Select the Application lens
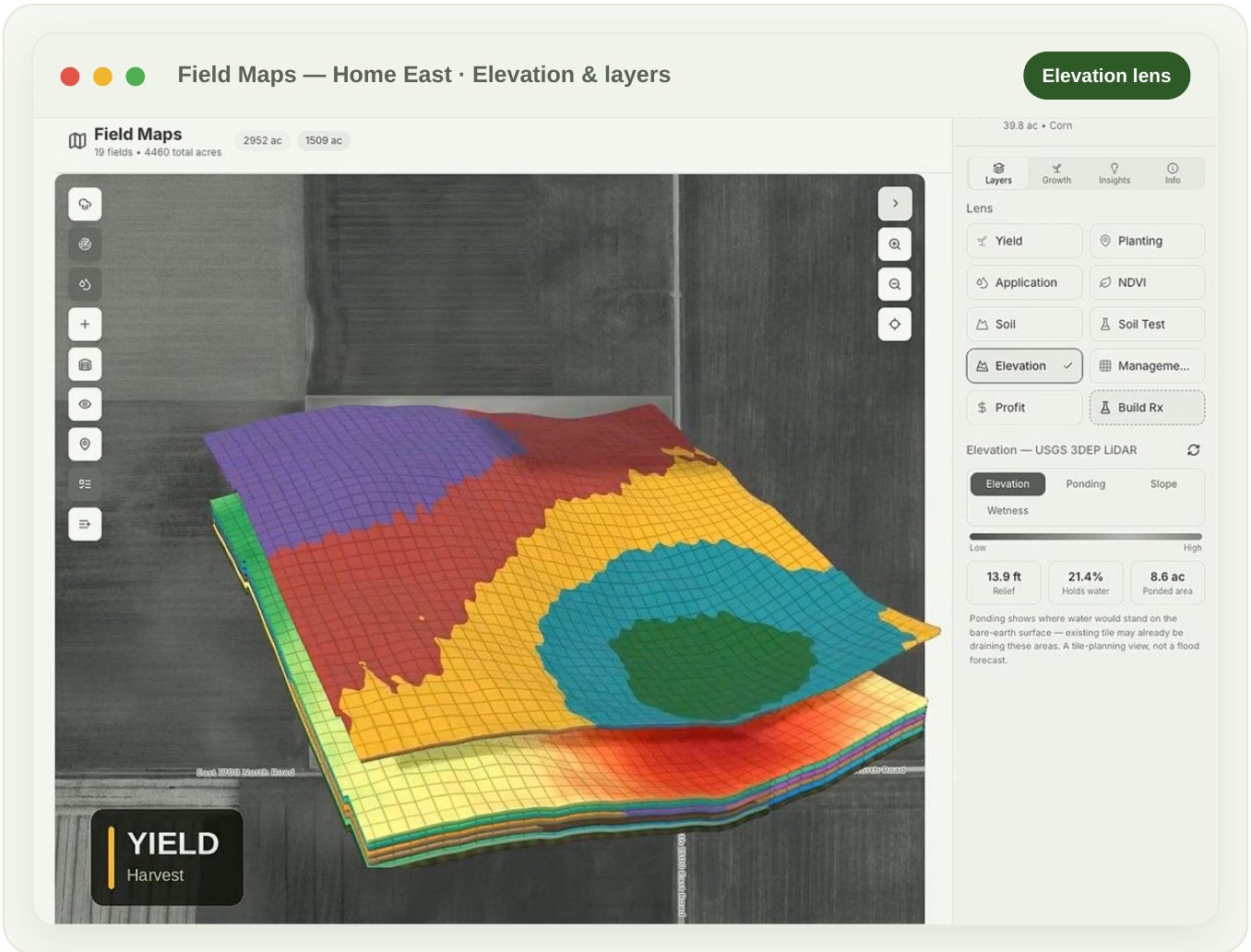The width and height of the screenshot is (1251, 952). click(x=1024, y=282)
